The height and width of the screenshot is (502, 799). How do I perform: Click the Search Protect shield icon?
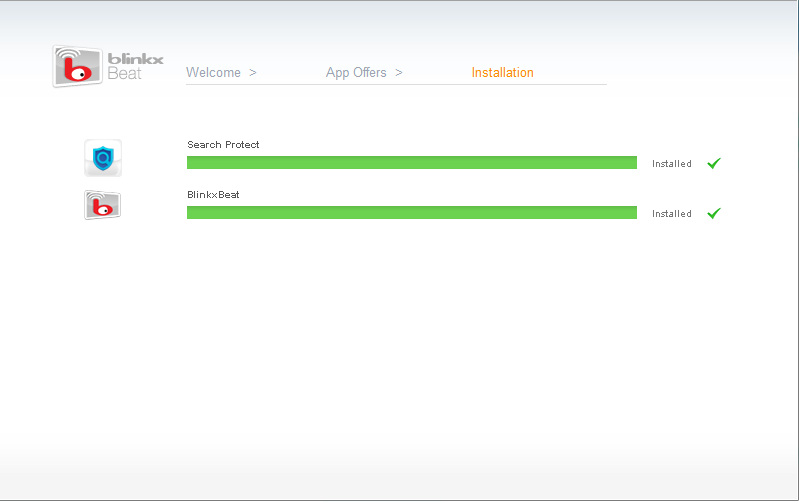tap(103, 158)
